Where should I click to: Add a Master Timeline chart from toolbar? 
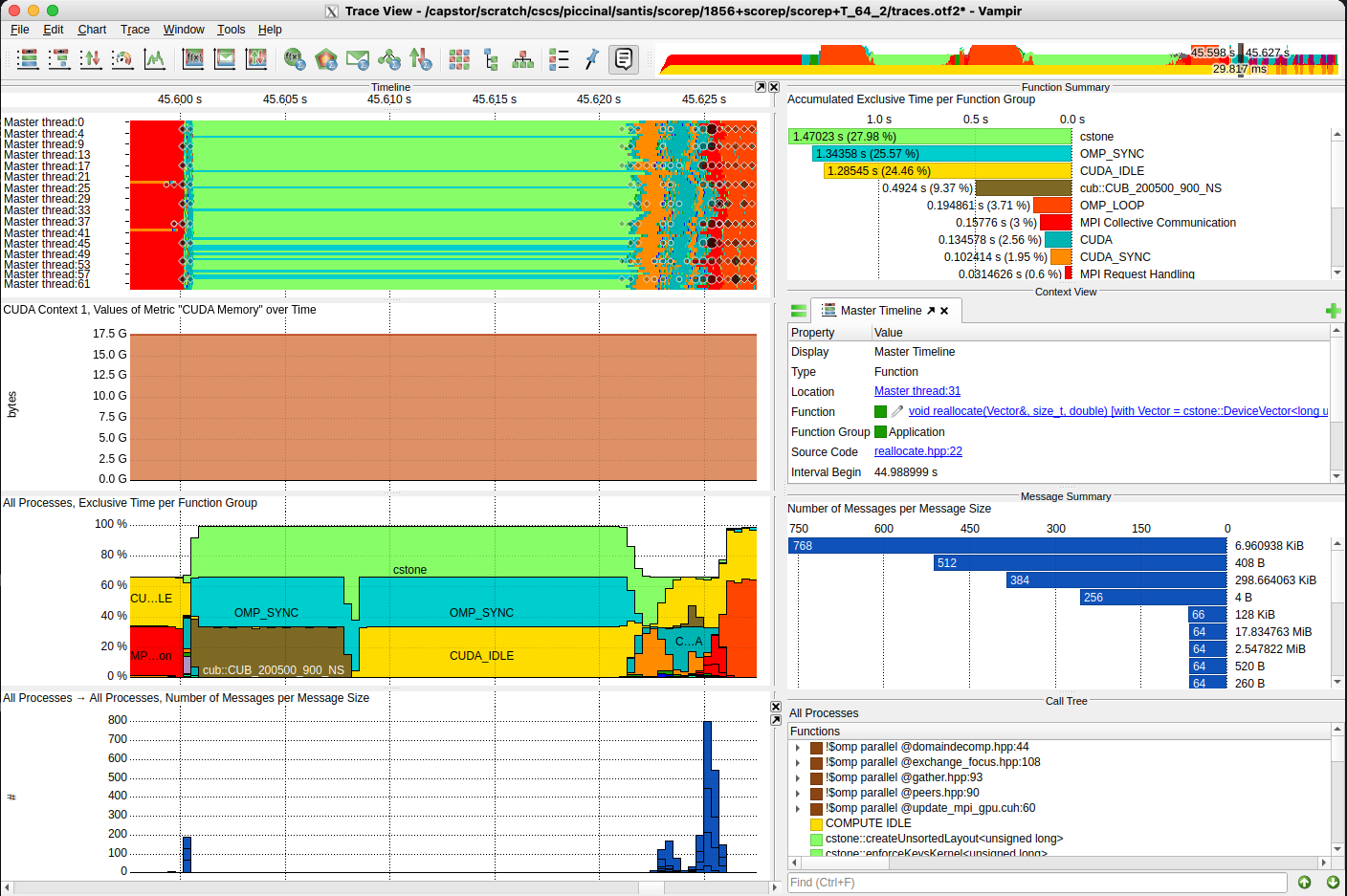tap(28, 59)
